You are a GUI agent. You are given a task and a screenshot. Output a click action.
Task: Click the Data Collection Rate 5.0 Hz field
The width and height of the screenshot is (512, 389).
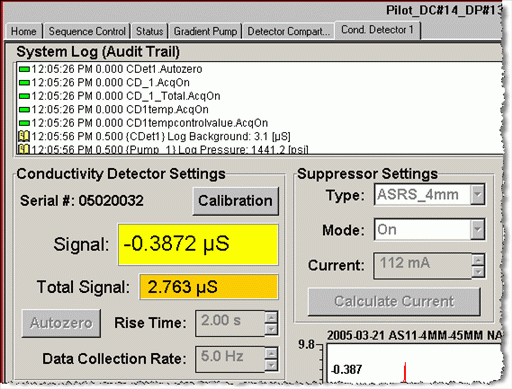tap(230, 359)
